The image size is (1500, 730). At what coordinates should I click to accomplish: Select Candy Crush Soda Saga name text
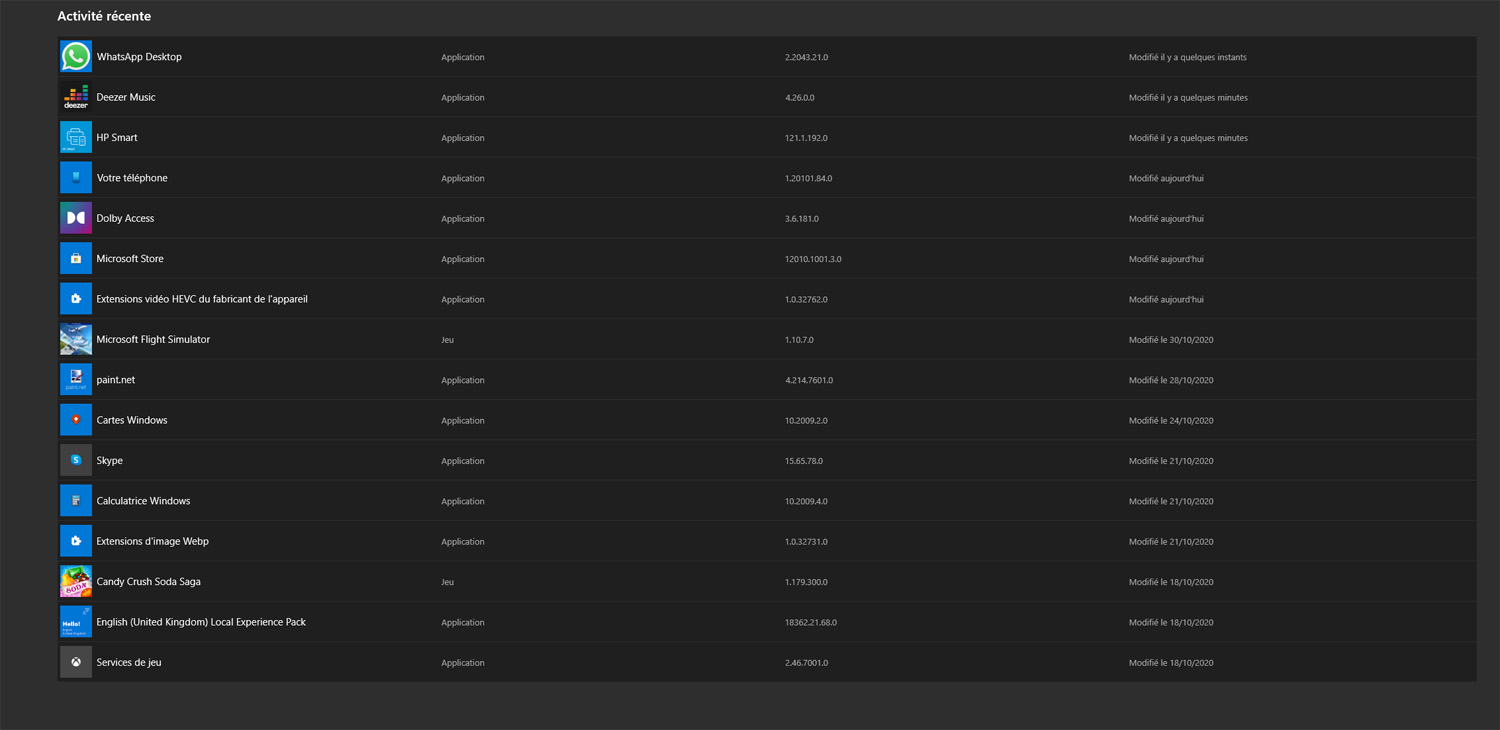[148, 581]
